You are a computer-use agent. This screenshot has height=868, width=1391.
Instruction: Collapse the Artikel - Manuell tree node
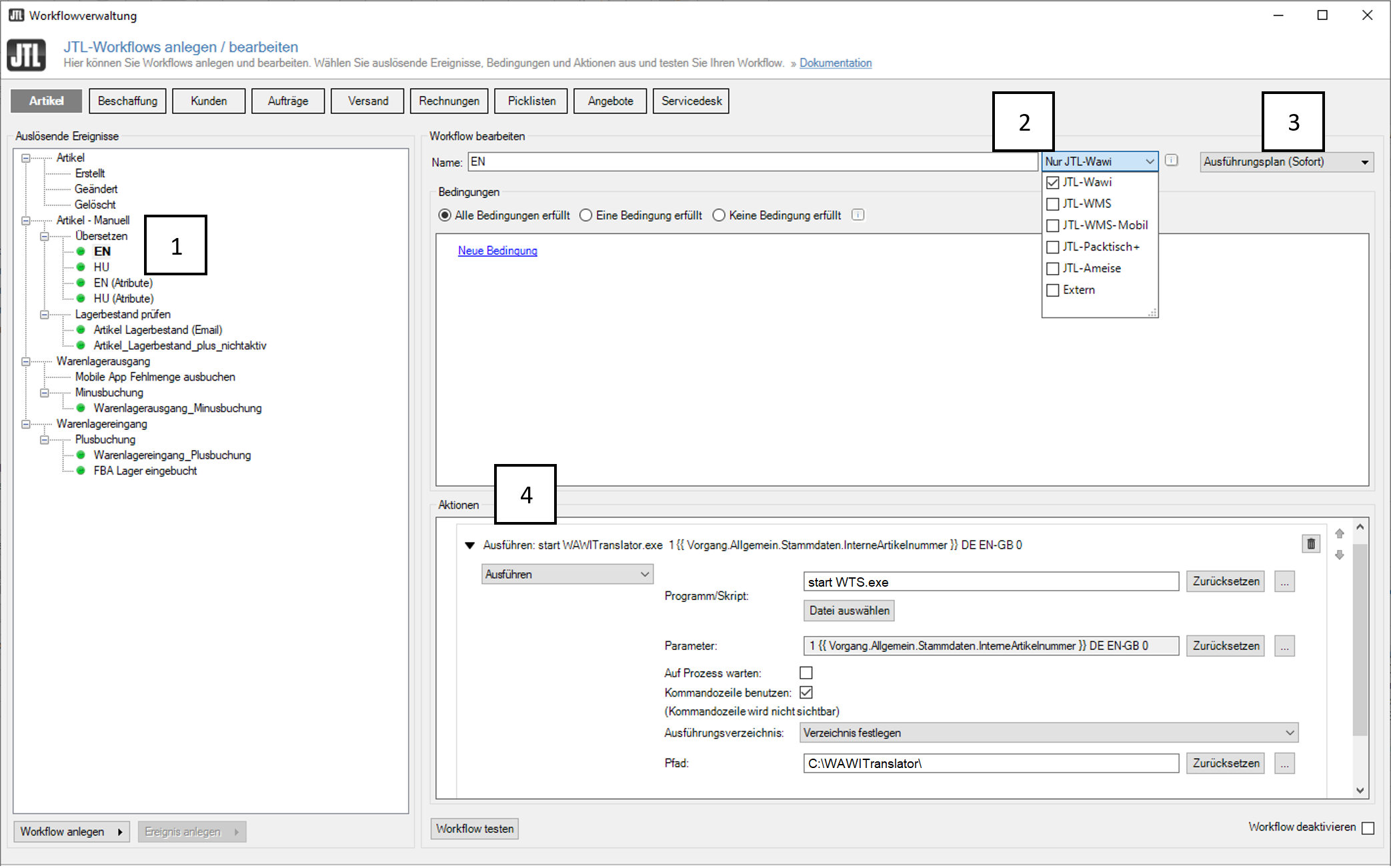[25, 221]
